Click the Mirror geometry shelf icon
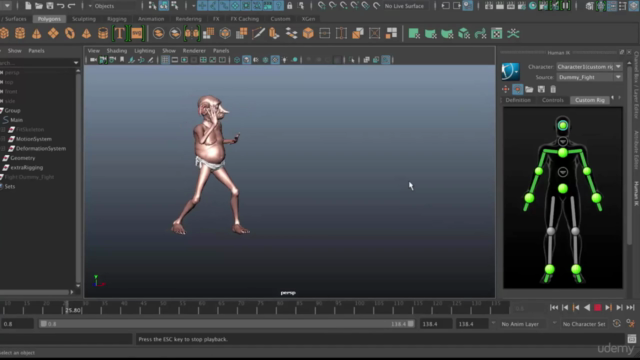The width and height of the screenshot is (640, 360). click(191, 33)
